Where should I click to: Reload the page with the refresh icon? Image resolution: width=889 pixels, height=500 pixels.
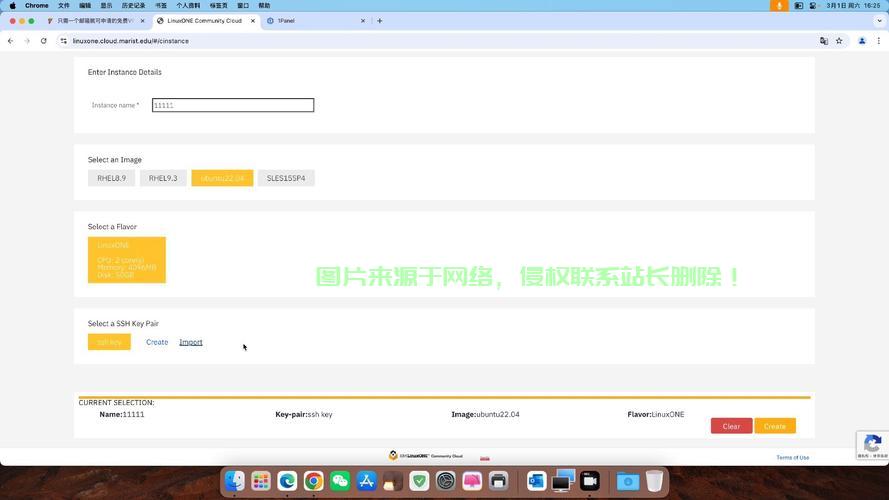[x=44, y=41]
